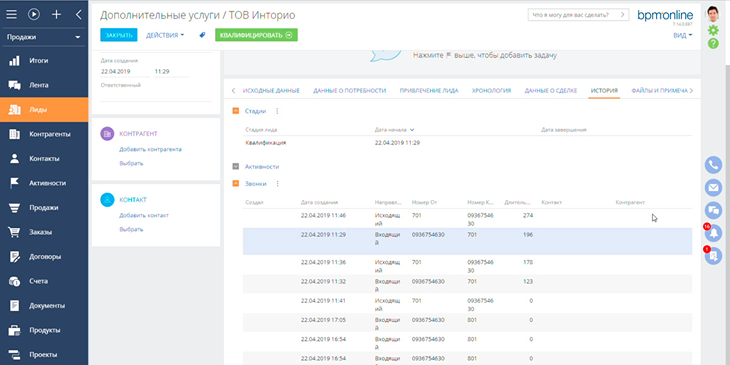Switch to the Исходные данные tab
The width and height of the screenshot is (730, 365).
coord(271,91)
